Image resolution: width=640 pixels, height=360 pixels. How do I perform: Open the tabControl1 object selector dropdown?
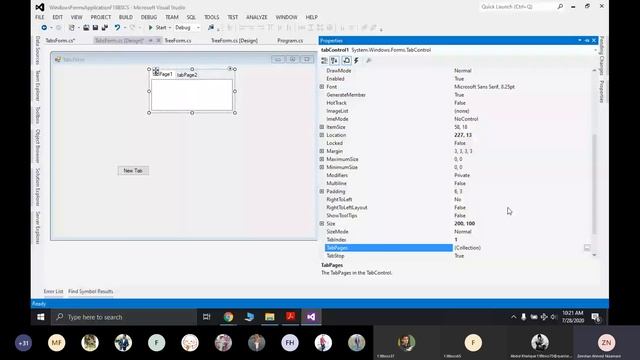point(595,50)
